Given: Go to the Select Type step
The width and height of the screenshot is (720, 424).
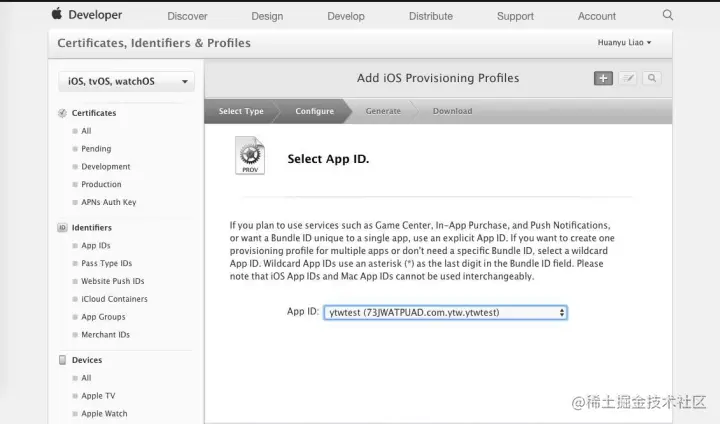Looking at the screenshot, I should click(x=241, y=111).
